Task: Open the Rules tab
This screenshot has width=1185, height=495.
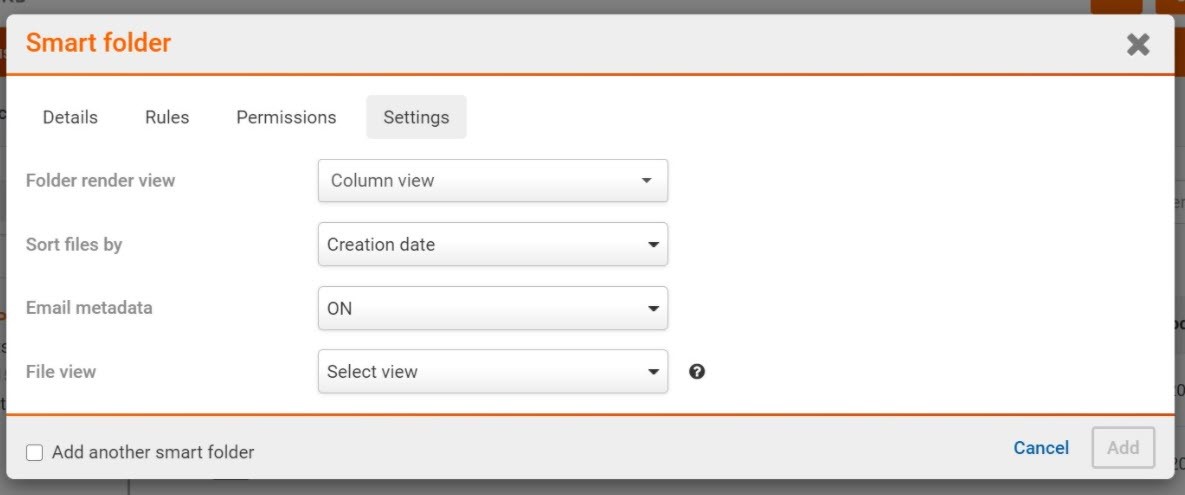Action: [x=167, y=117]
